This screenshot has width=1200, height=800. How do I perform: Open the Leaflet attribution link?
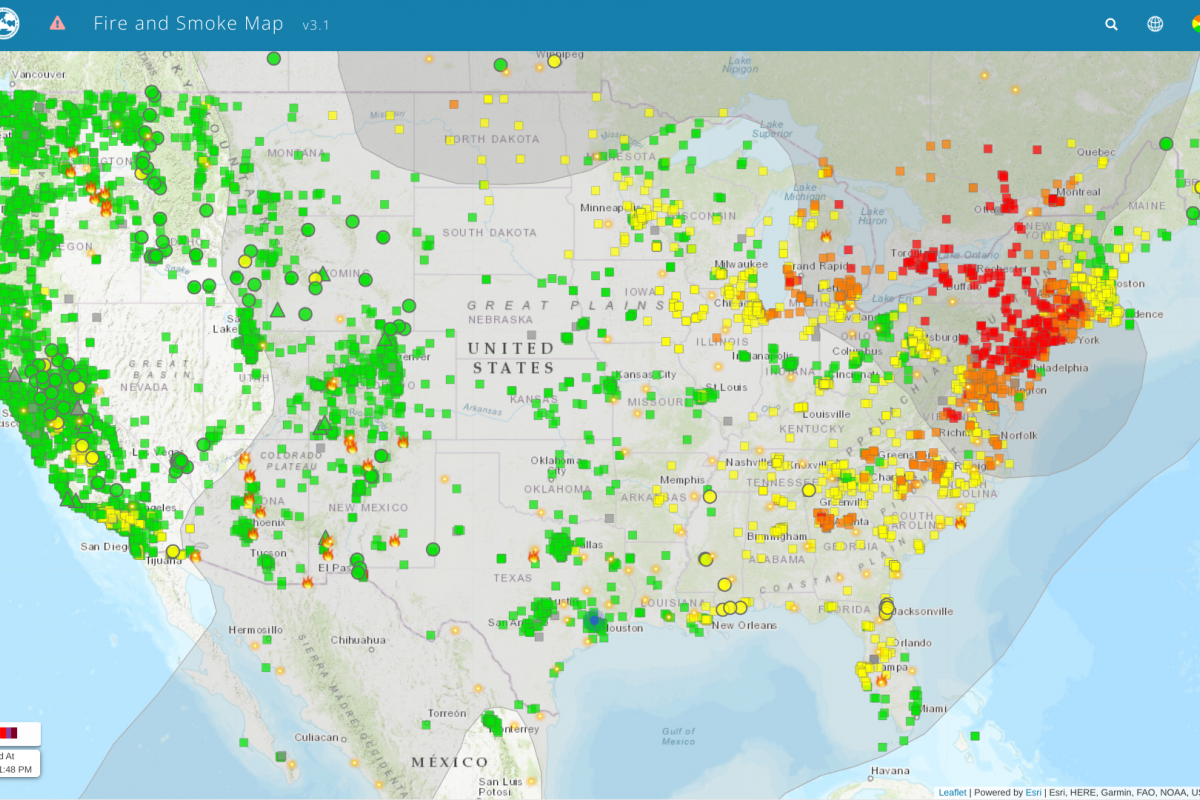(952, 792)
